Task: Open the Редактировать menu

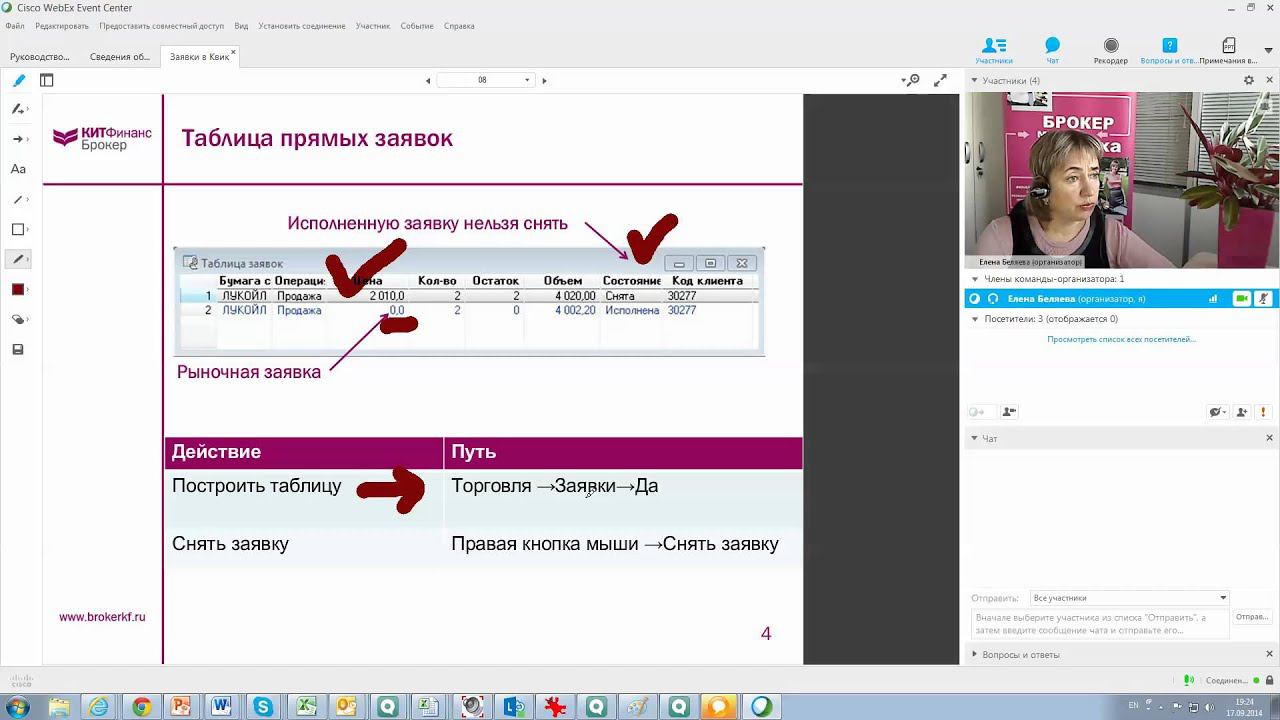Action: [x=62, y=26]
